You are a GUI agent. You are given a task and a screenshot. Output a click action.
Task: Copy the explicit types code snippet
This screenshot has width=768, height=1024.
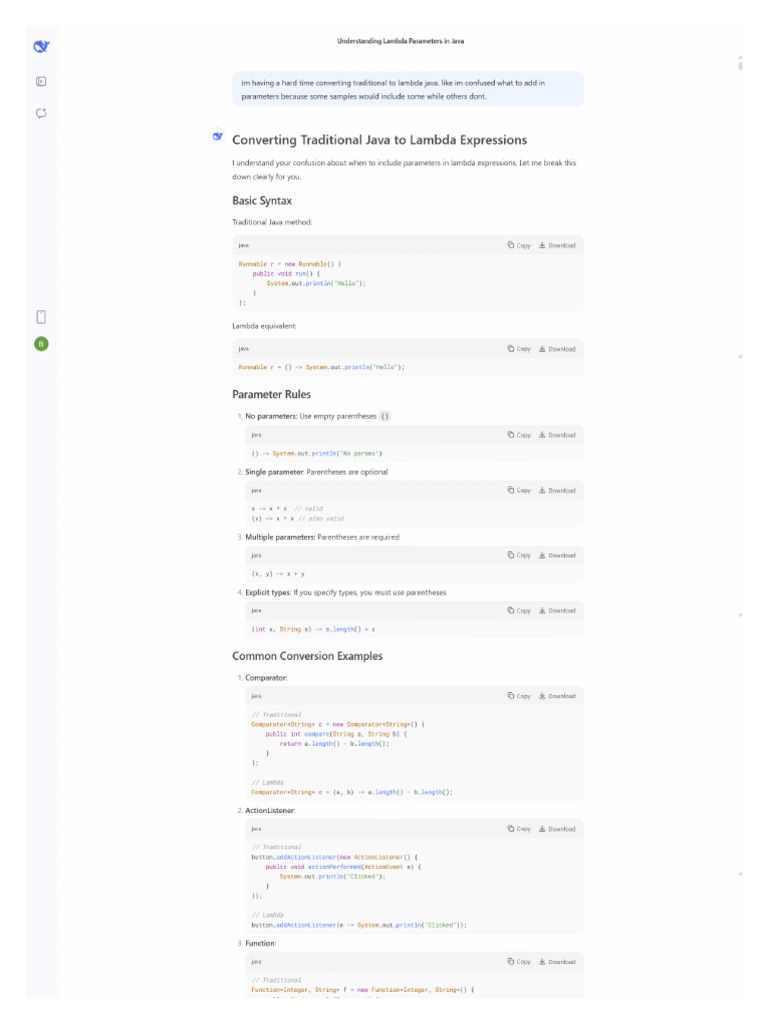pos(519,610)
